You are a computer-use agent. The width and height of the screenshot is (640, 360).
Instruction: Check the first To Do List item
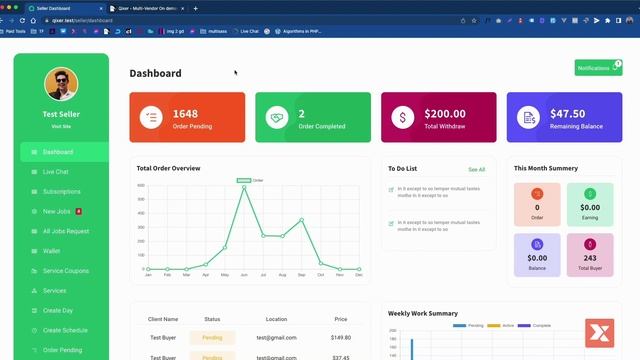pos(391,189)
